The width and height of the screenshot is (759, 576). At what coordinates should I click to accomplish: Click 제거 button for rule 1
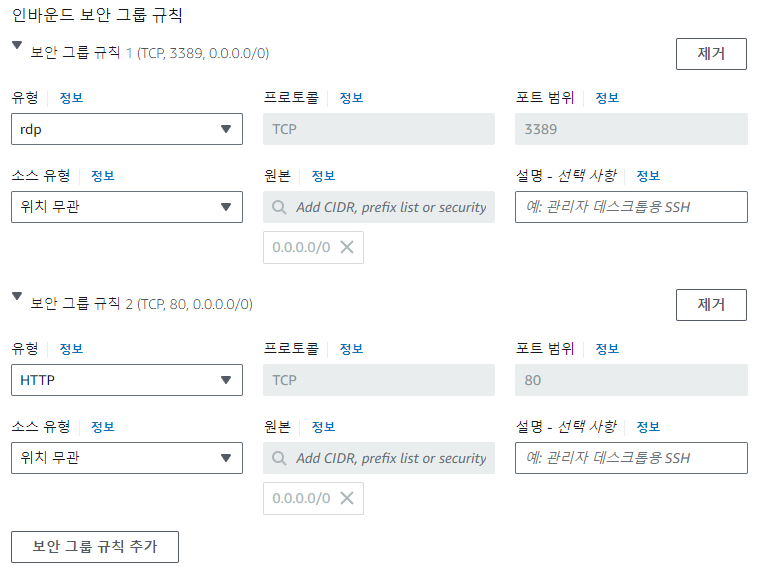pyautogui.click(x=711, y=54)
